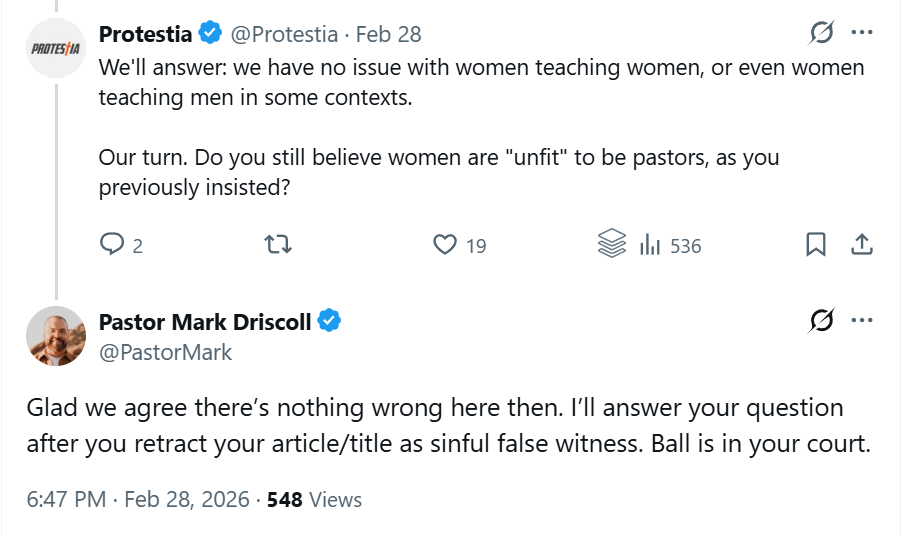Open more options for Mark Driscoll tweet
This screenshot has height=536, width=905.
[862, 321]
